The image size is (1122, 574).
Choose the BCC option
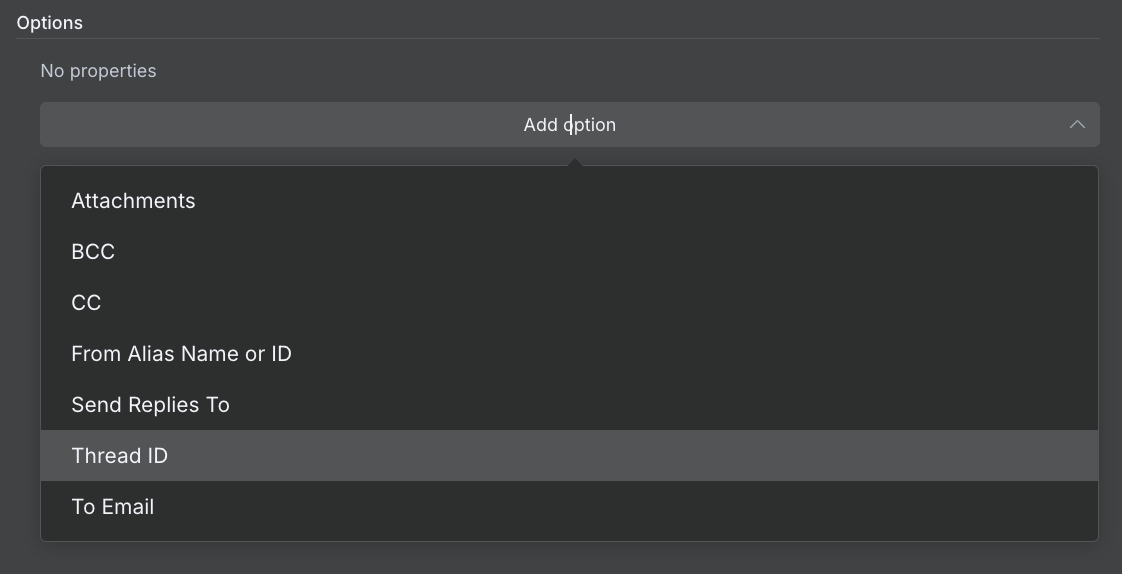pos(93,252)
